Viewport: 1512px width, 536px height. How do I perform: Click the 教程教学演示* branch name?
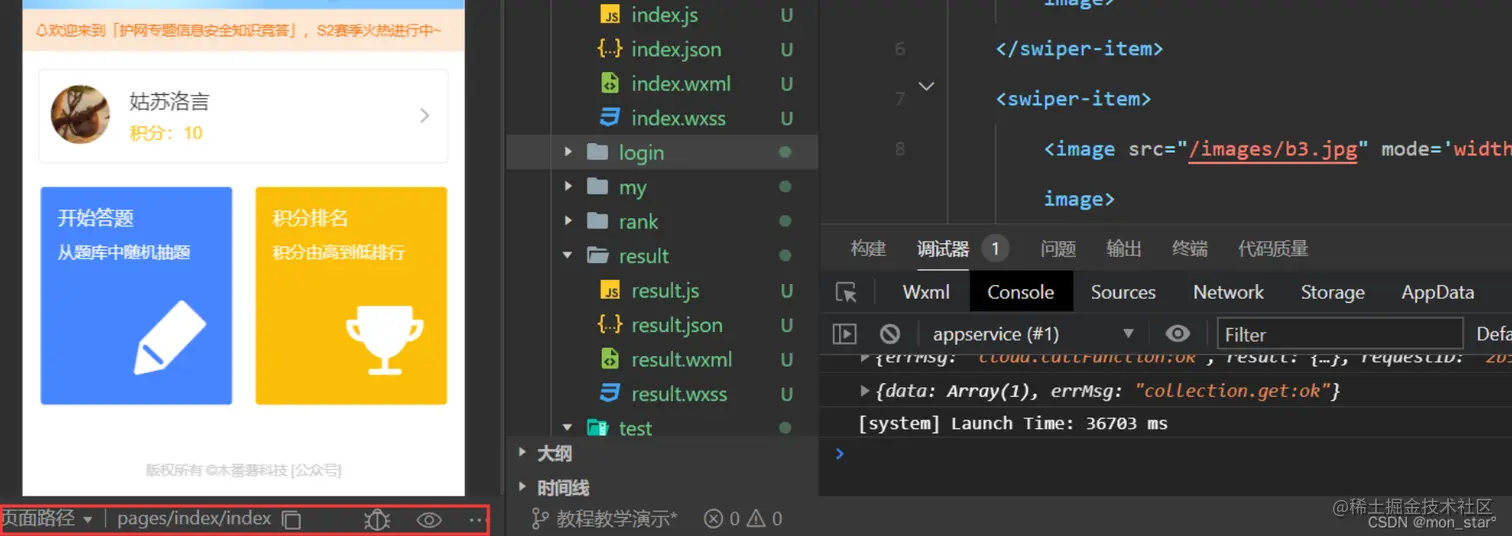[x=617, y=519]
